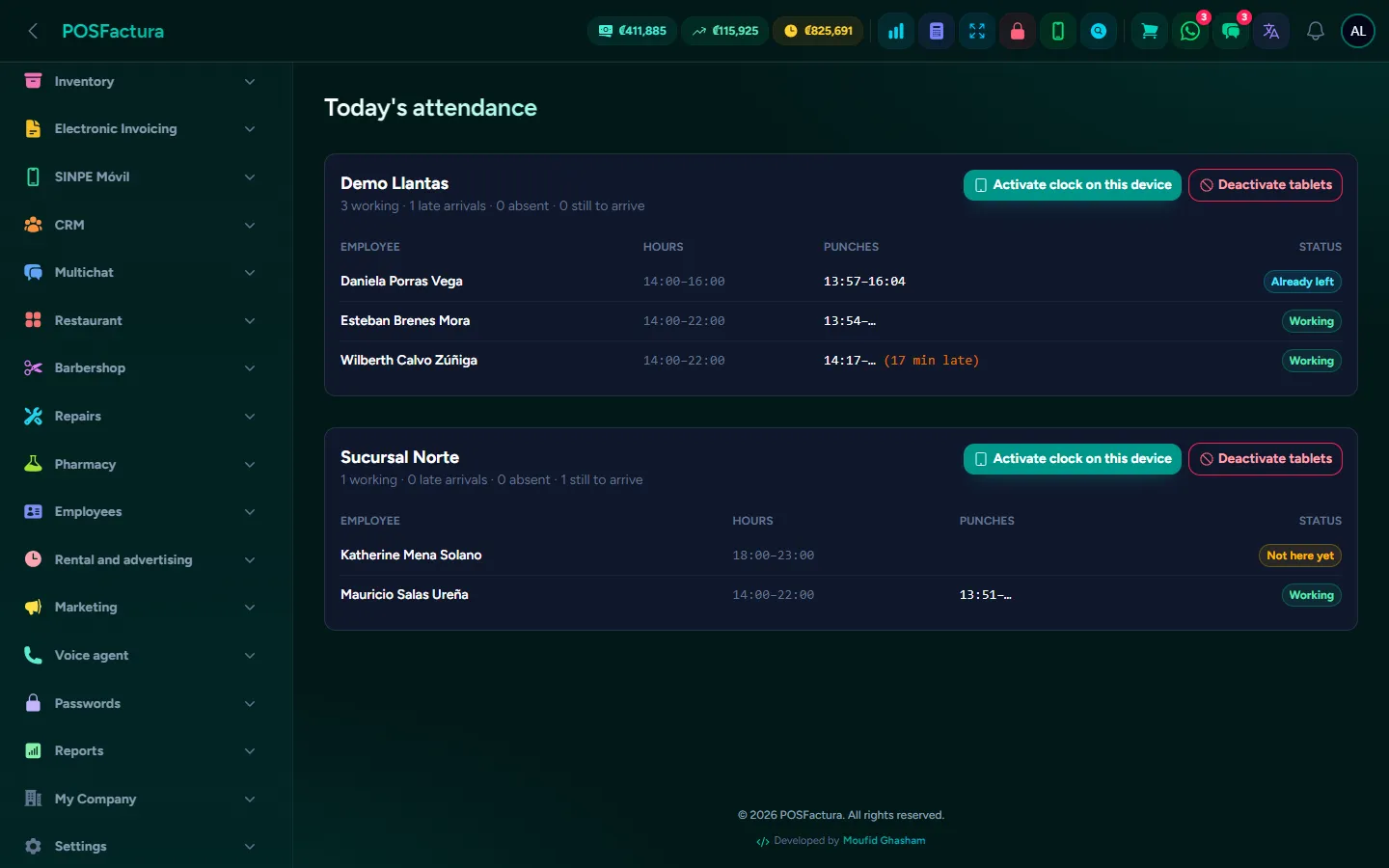The height and width of the screenshot is (868, 1389).
Task: Expand the Settings chevron in sidebar
Action: [250, 846]
